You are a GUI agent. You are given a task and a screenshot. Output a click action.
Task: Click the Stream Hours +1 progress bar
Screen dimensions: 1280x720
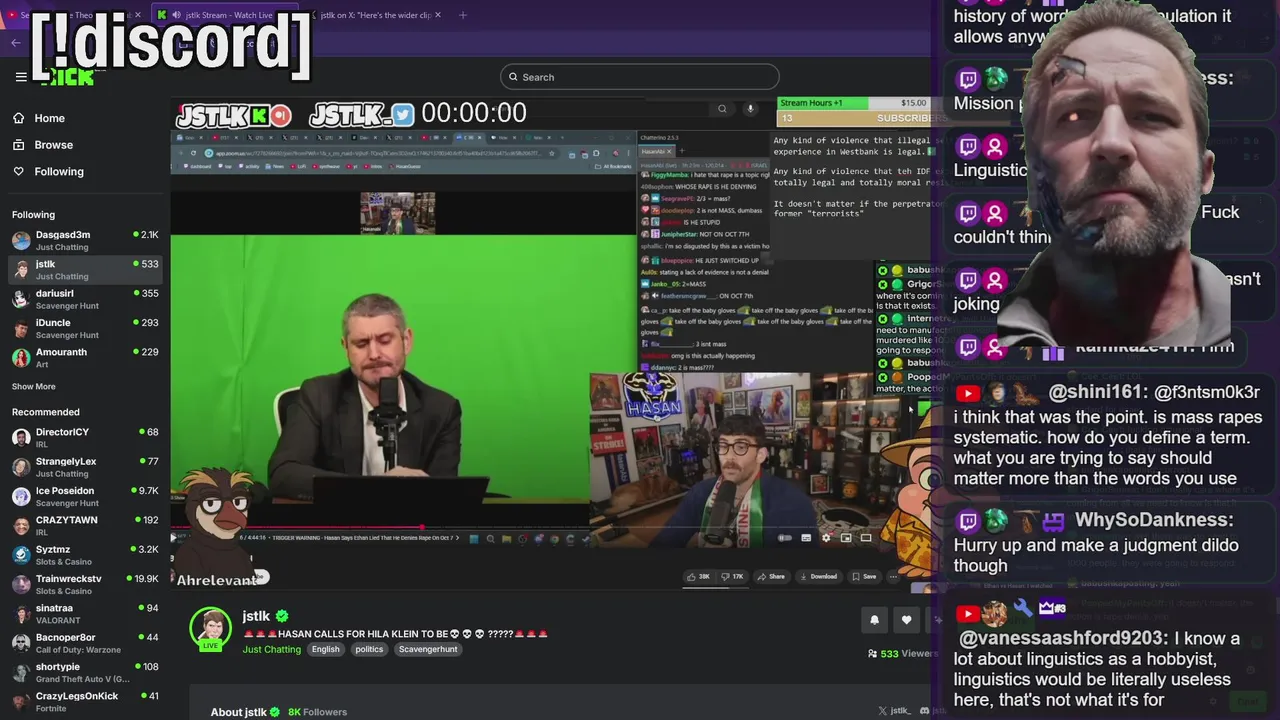pyautogui.click(x=854, y=103)
